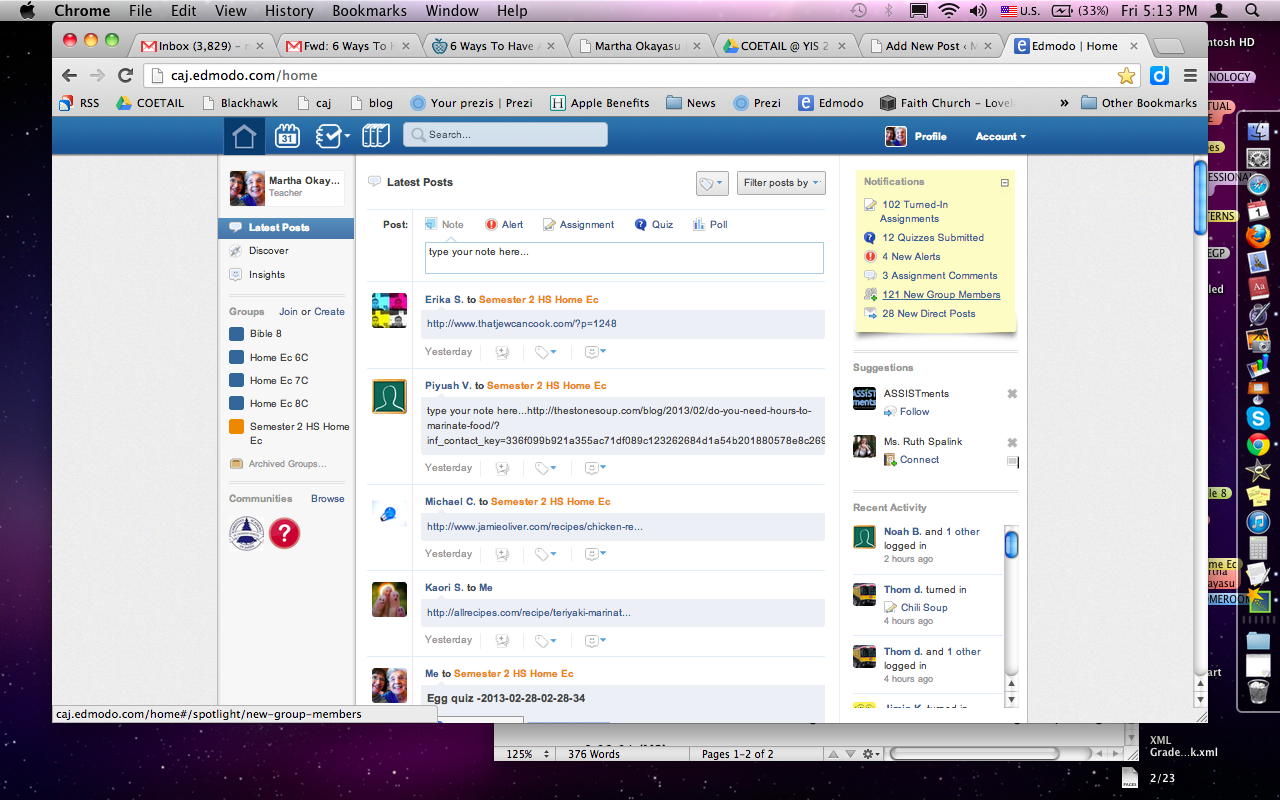Click the Recent Activity scrollbar thumb
This screenshot has height=800, width=1280.
(1011, 544)
